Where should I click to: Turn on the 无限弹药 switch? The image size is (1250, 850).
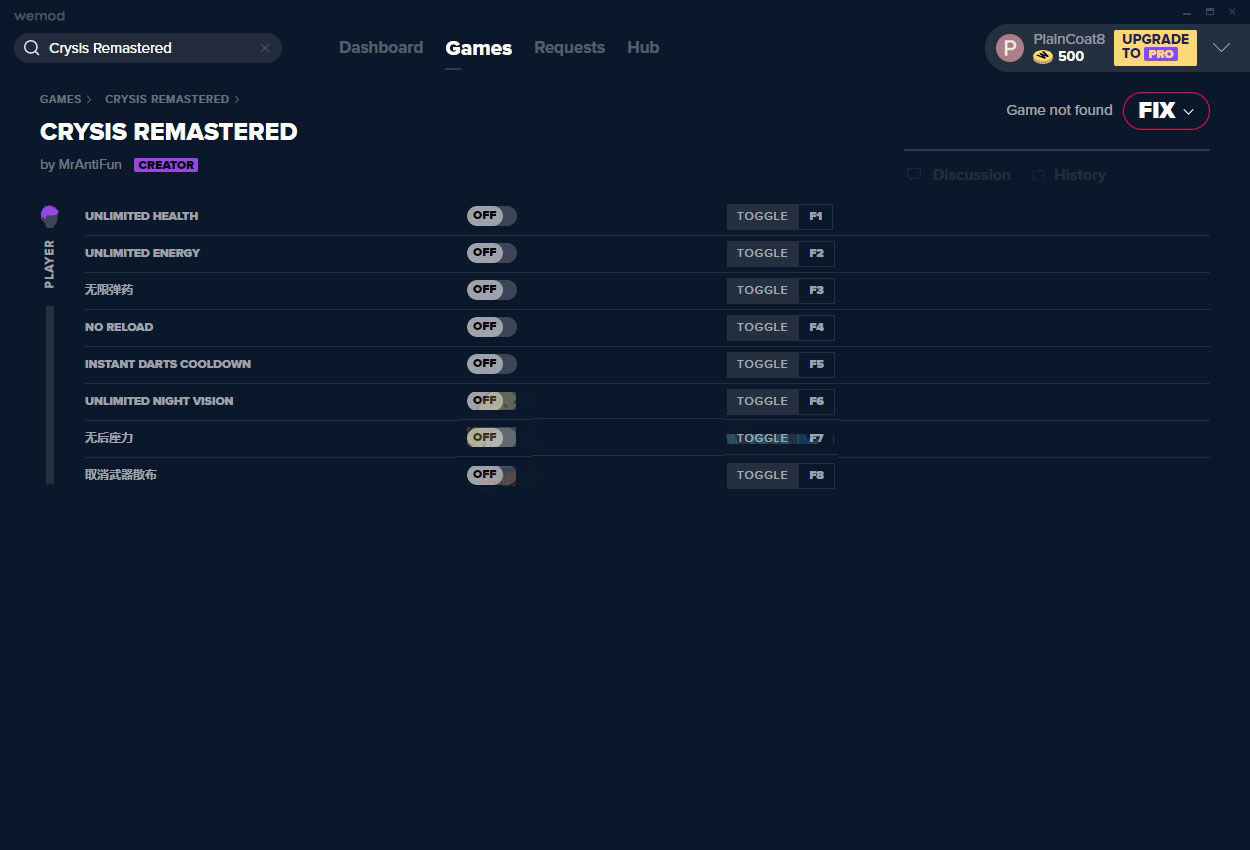pos(491,290)
